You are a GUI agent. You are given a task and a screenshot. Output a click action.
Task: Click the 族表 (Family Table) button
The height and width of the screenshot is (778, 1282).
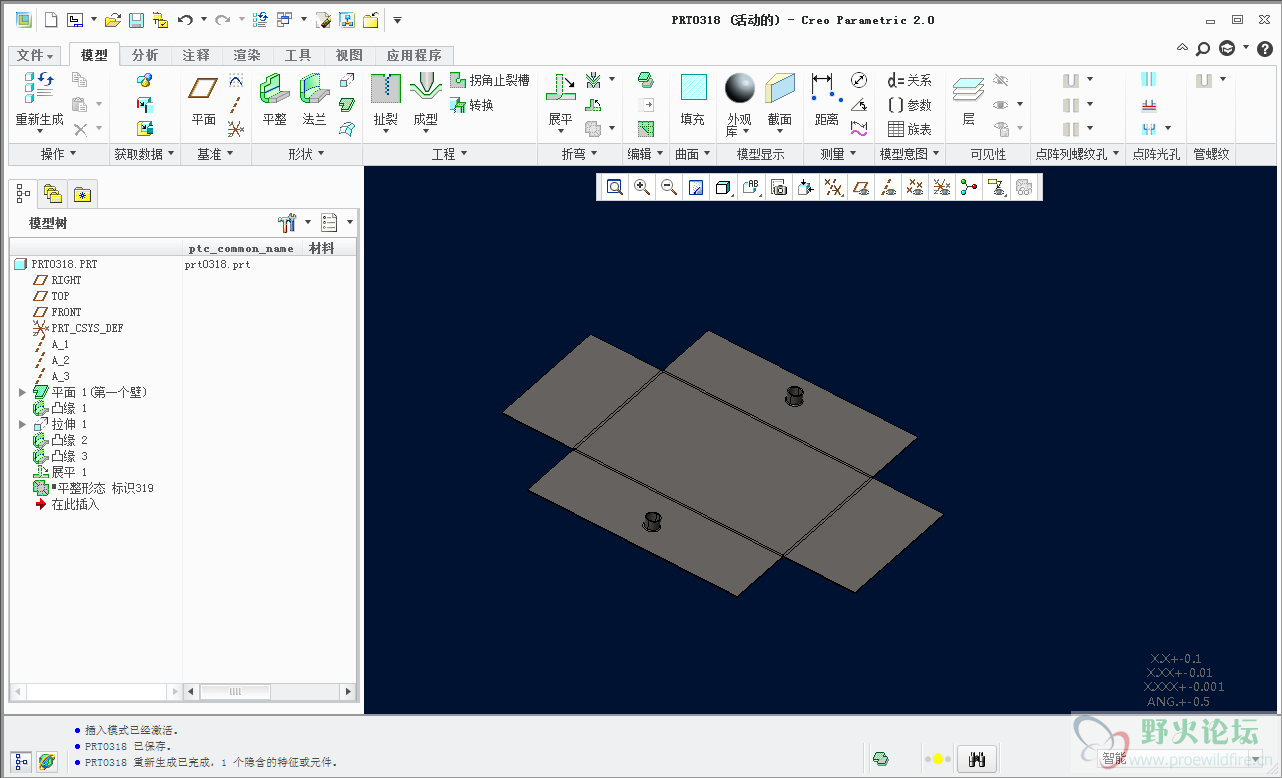click(909, 129)
